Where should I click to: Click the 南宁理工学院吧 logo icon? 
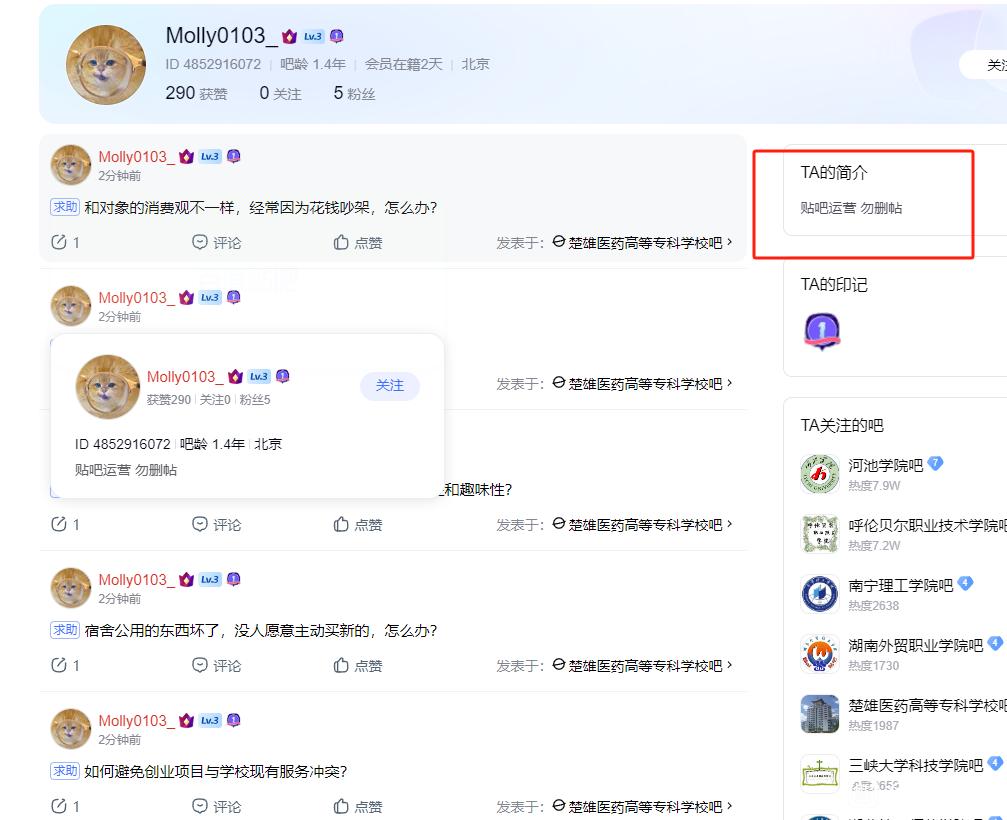click(820, 594)
